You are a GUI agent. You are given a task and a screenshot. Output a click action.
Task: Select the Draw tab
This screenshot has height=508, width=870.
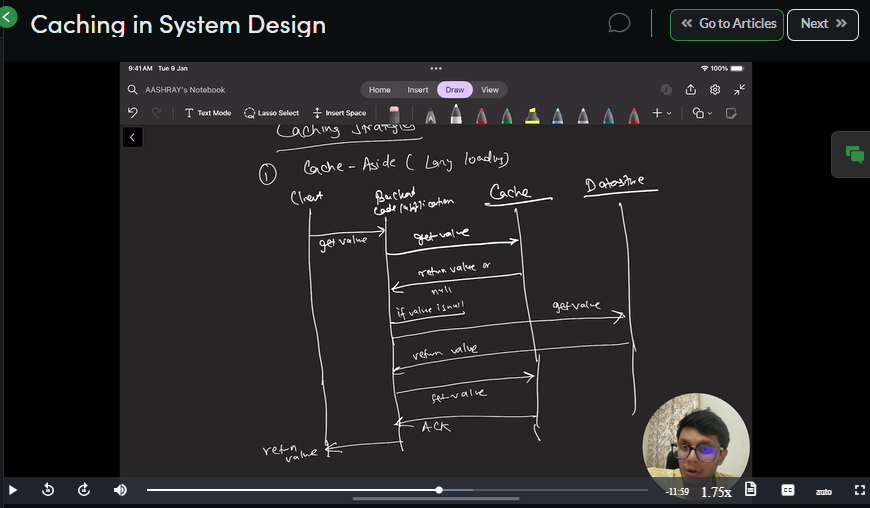[x=454, y=90]
